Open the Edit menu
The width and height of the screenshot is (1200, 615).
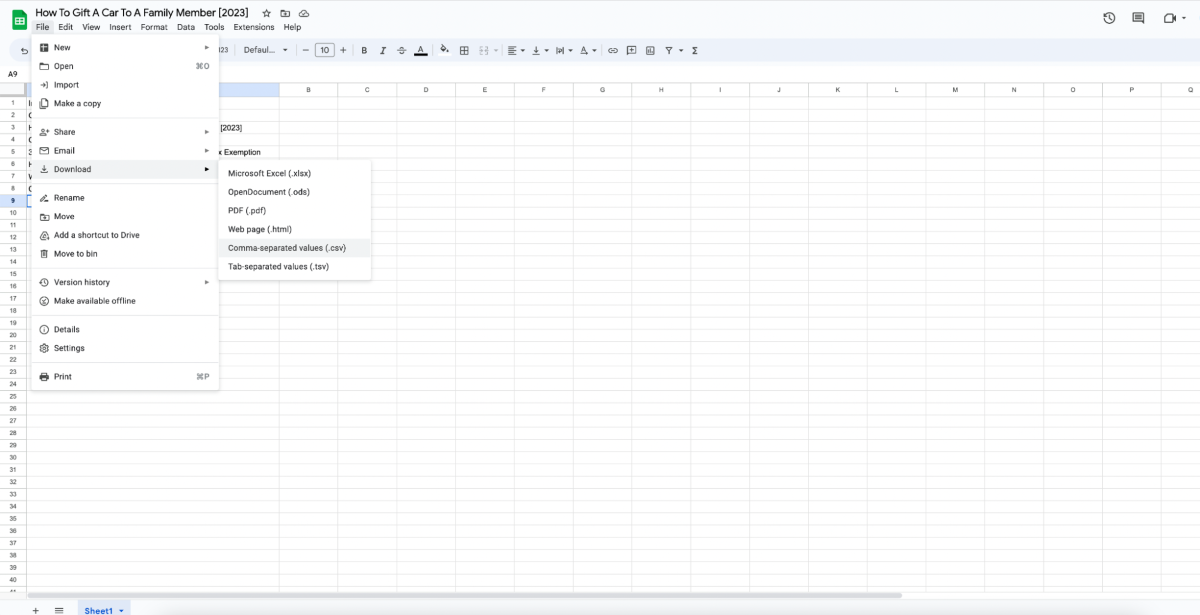point(65,27)
